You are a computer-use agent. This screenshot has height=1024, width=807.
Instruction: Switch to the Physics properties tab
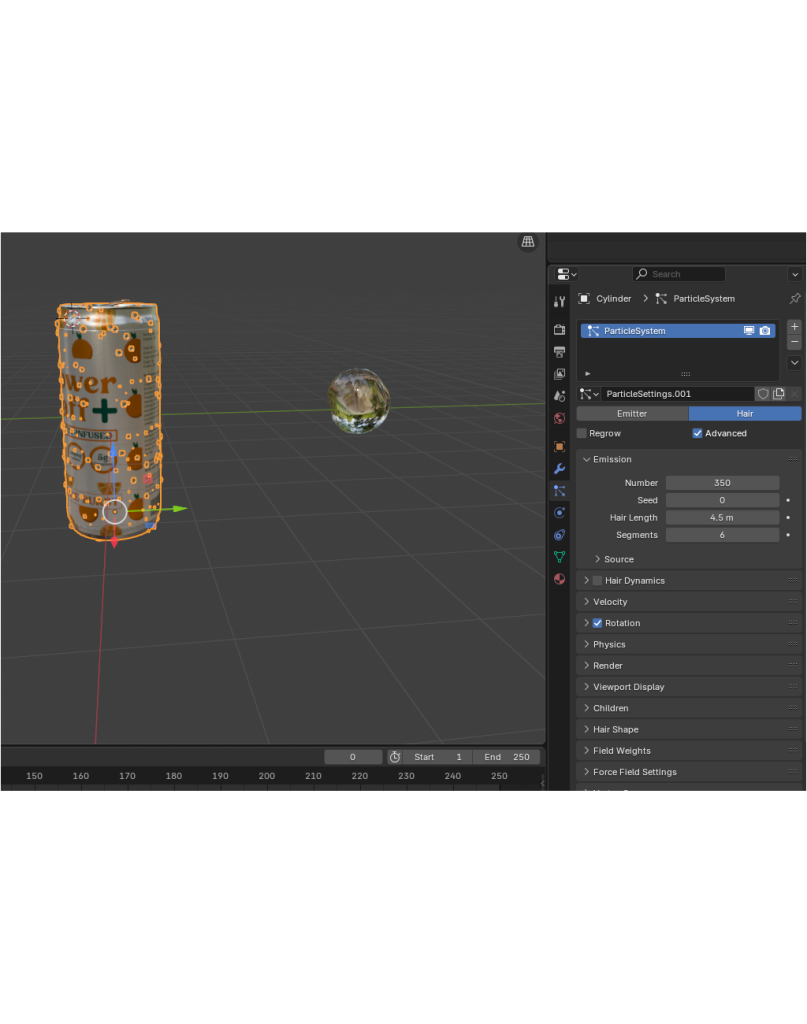coord(559,512)
